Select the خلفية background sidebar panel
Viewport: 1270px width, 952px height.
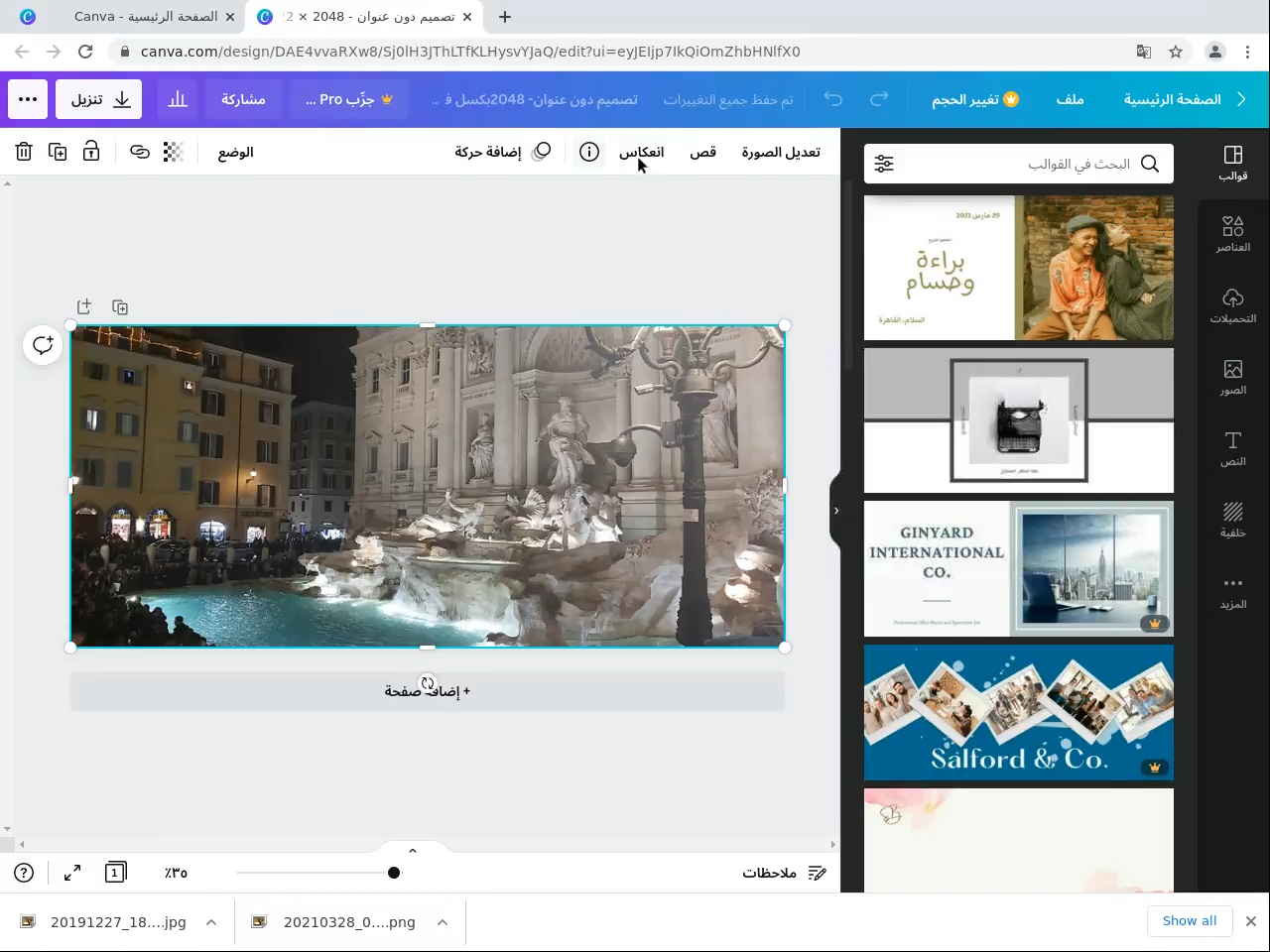[1232, 521]
